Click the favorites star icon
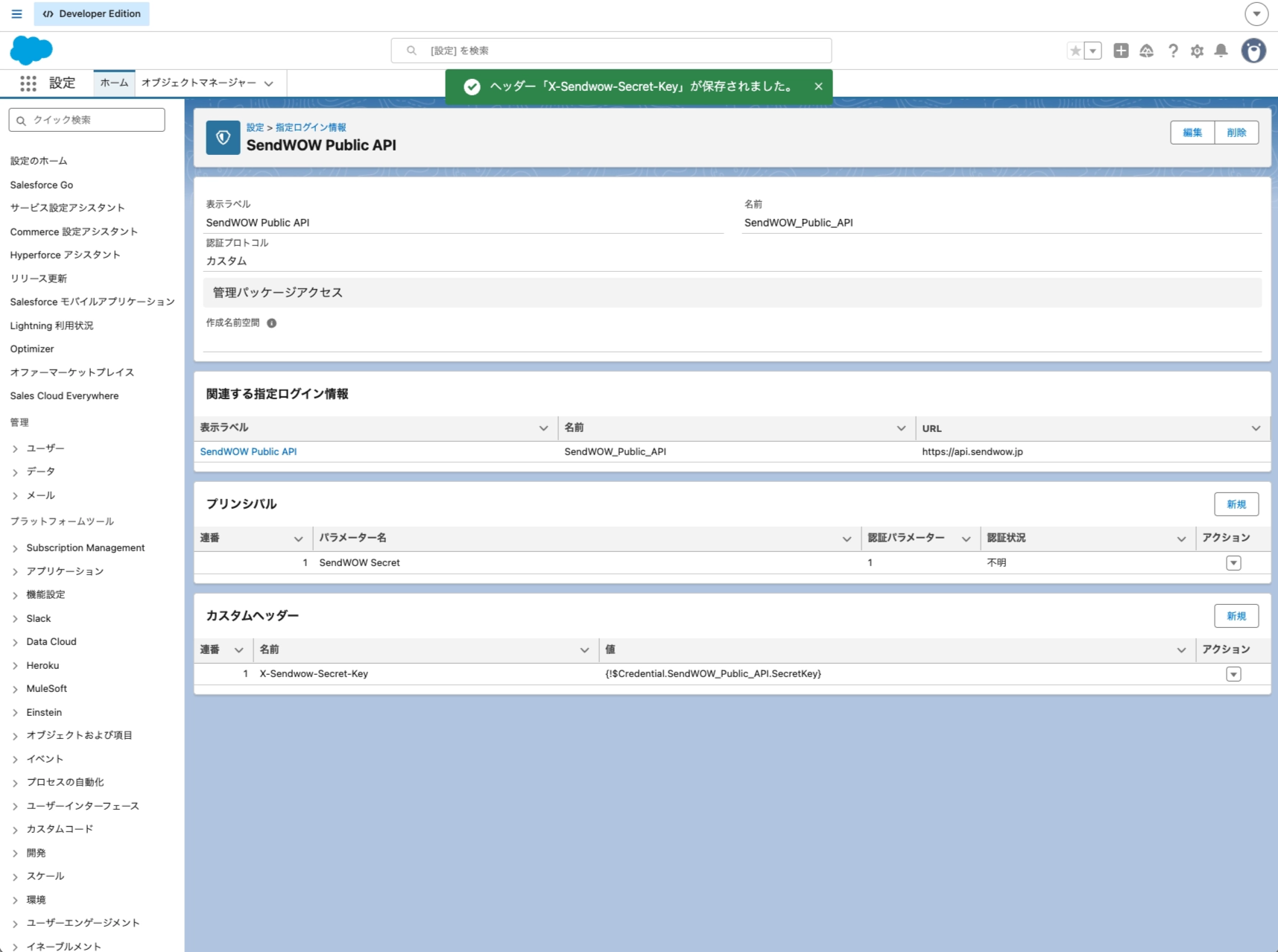 coord(1075,51)
